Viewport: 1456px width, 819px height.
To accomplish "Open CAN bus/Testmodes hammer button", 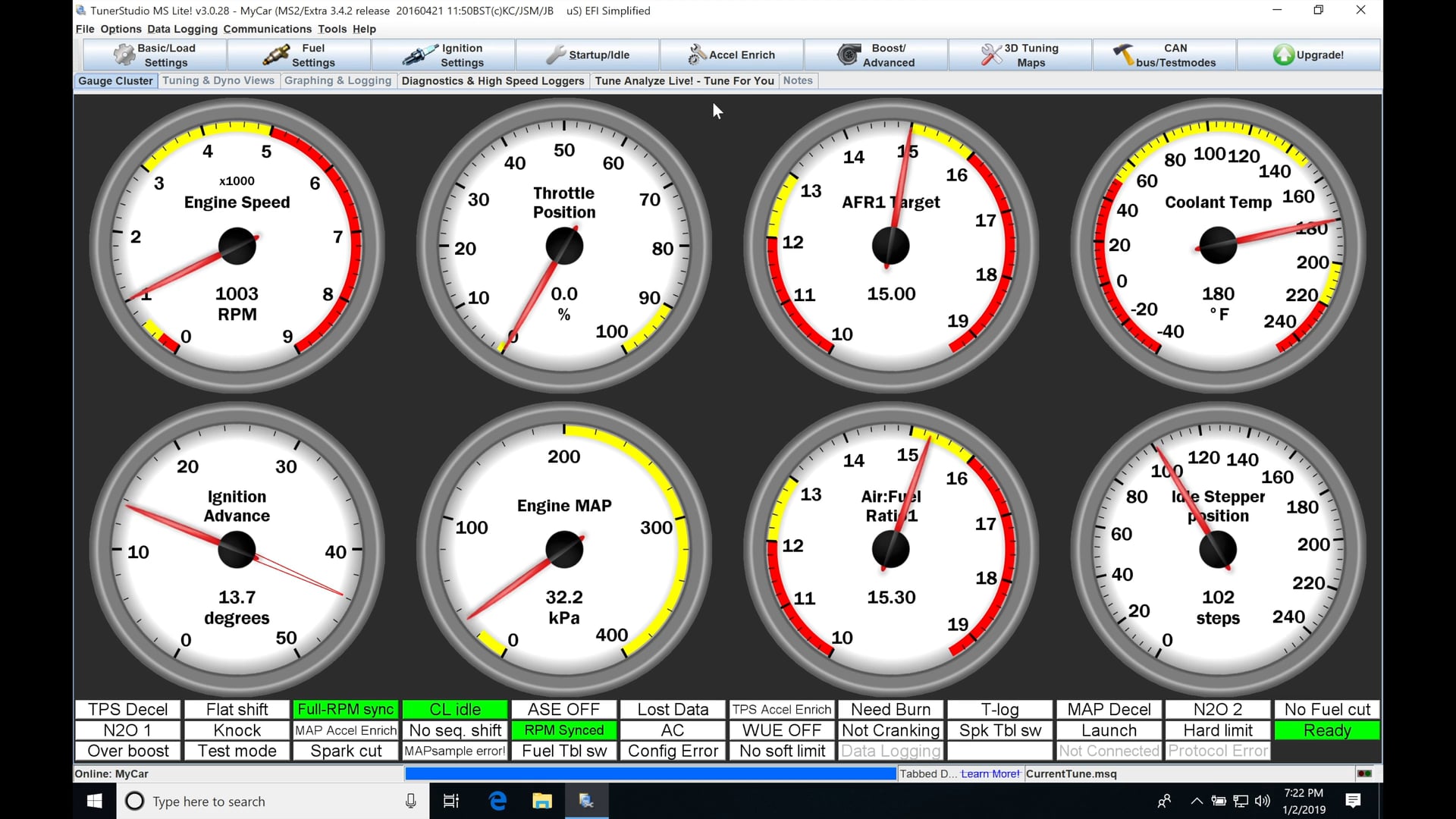I will click(x=1164, y=55).
